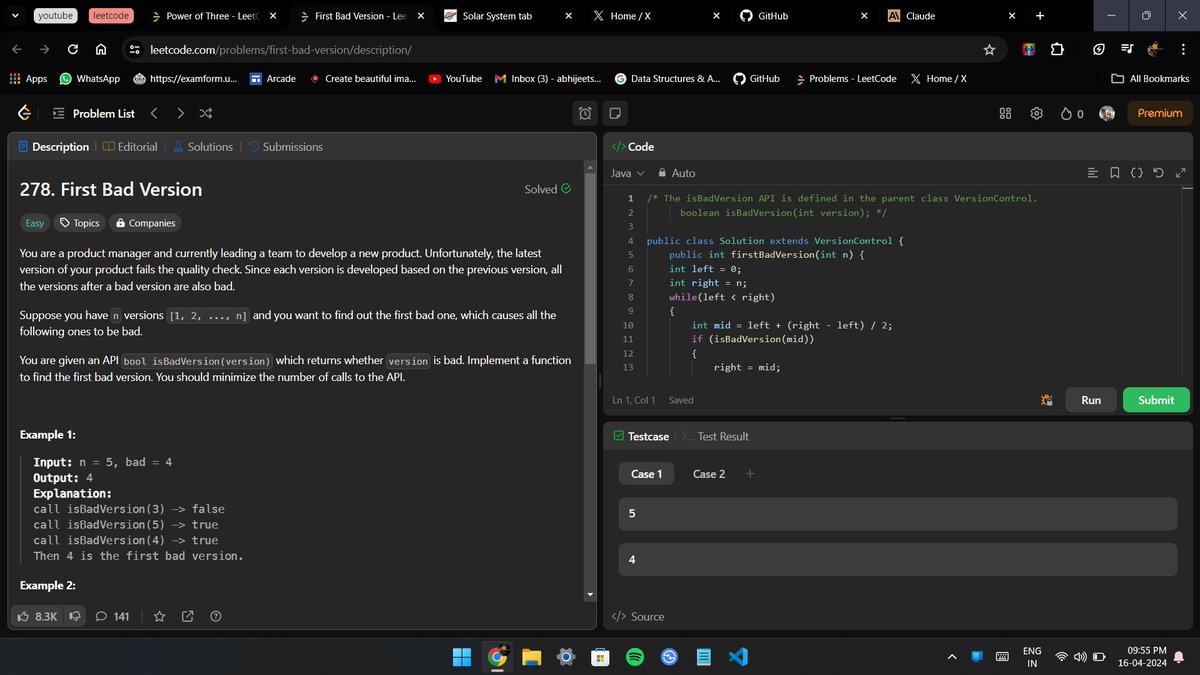Expand the Source section under testcases
The image size is (1200, 675).
click(x=638, y=617)
